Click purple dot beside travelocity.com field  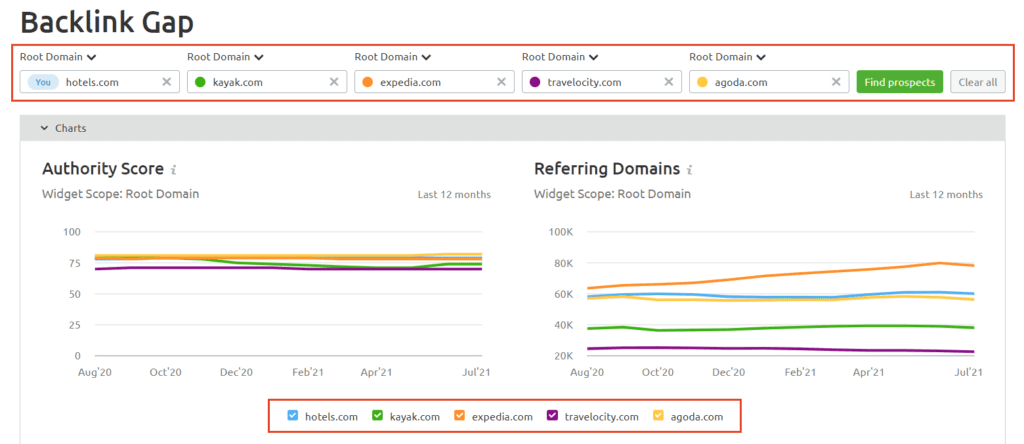[535, 82]
